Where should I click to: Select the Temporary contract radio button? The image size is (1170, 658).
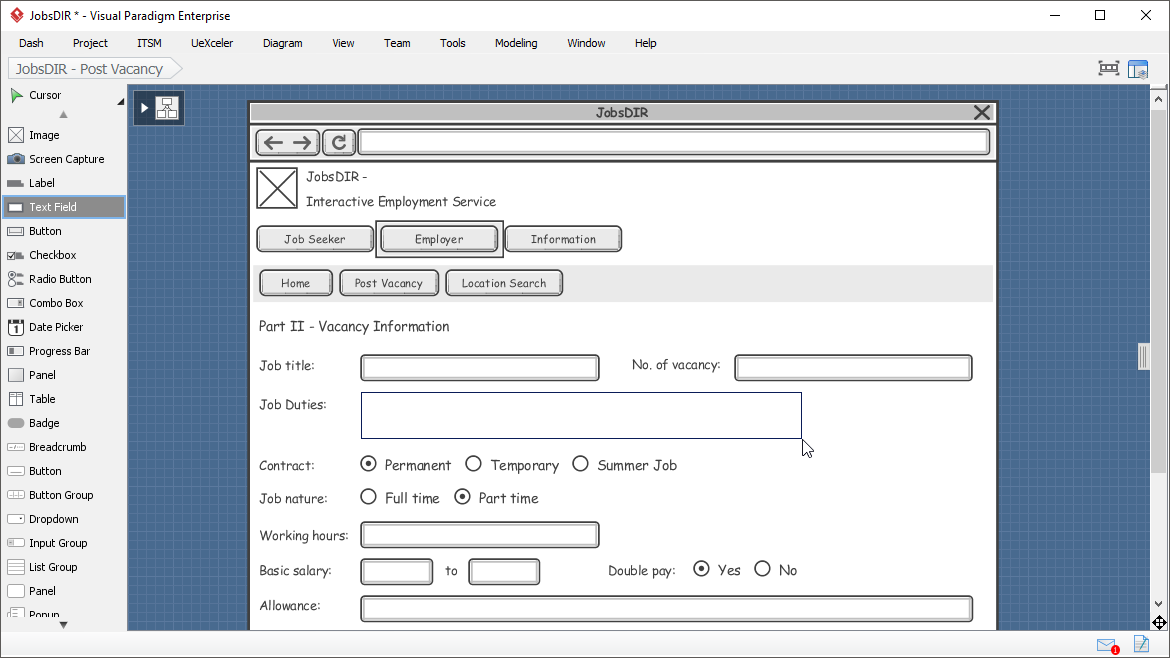click(x=473, y=463)
